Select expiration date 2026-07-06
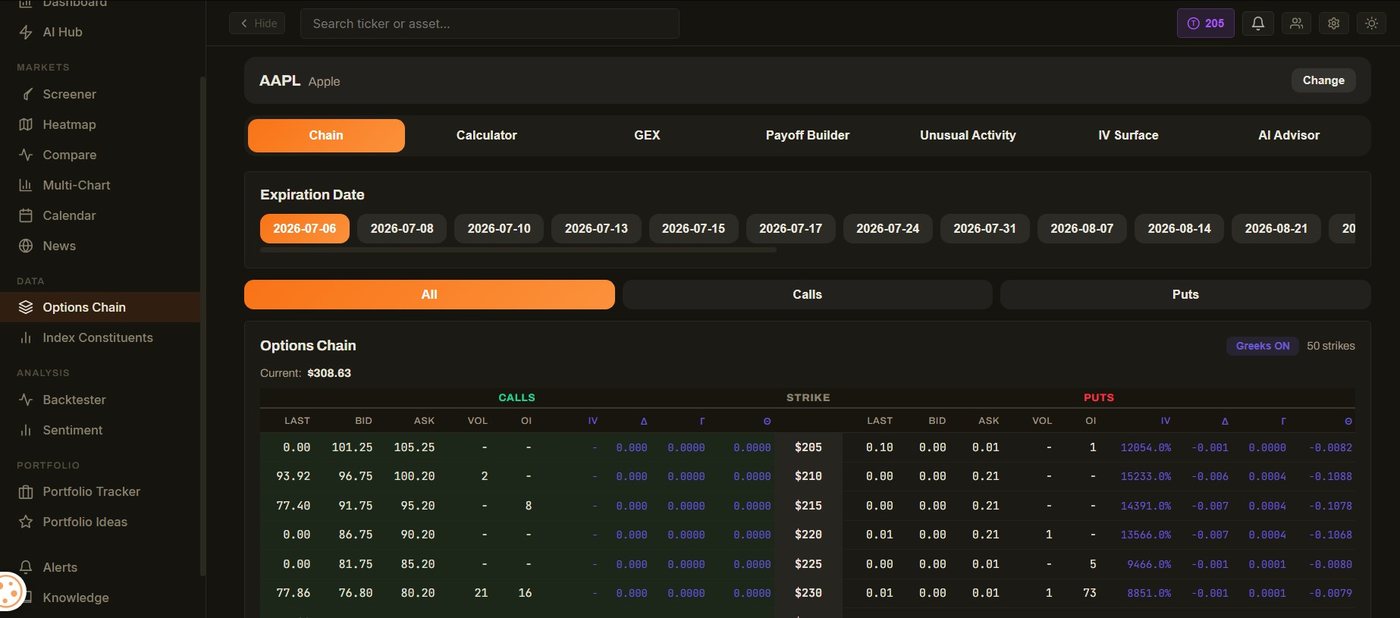Screen dimensions: 1400x618 point(305,228)
